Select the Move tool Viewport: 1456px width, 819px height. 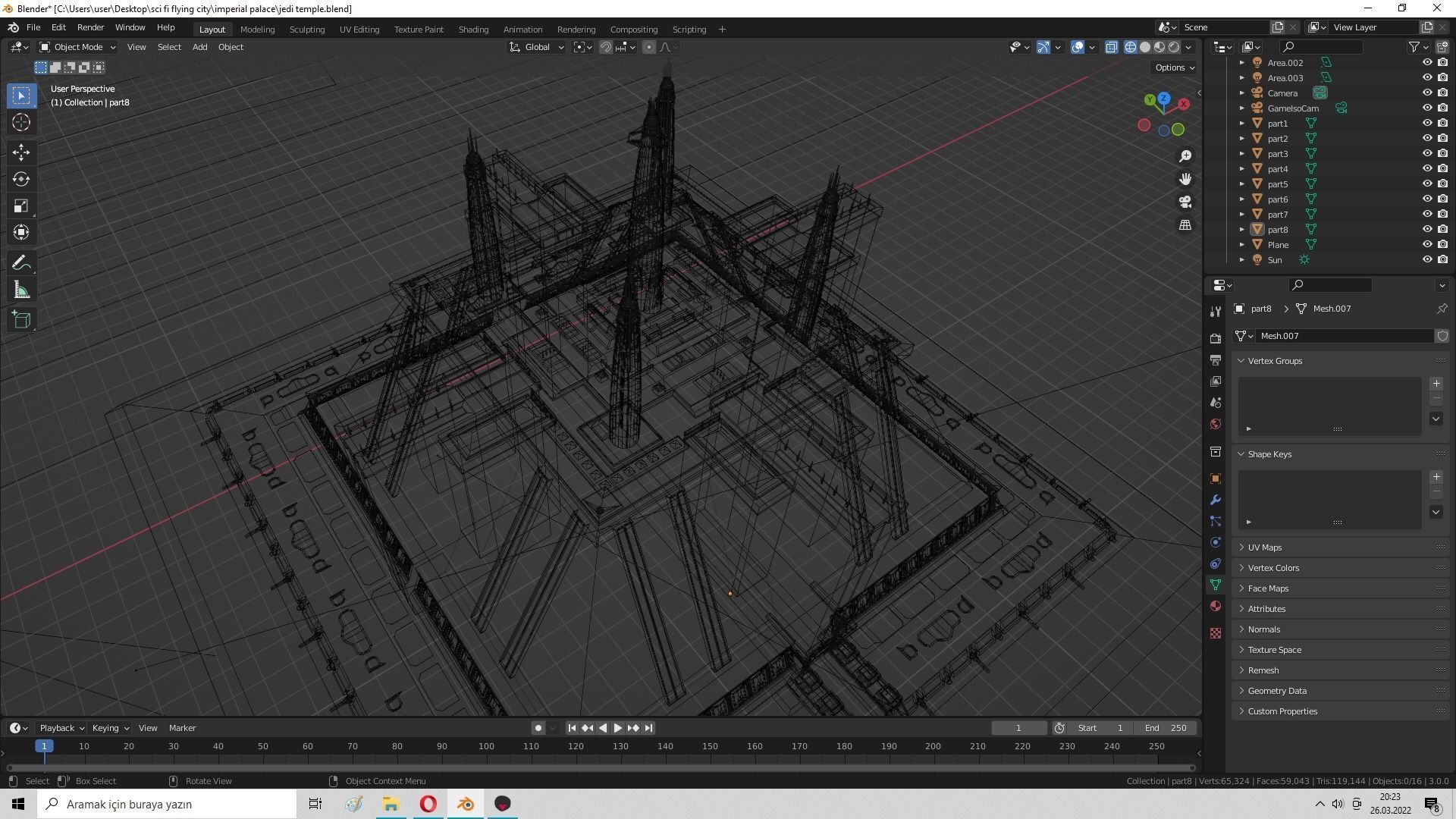[21, 152]
